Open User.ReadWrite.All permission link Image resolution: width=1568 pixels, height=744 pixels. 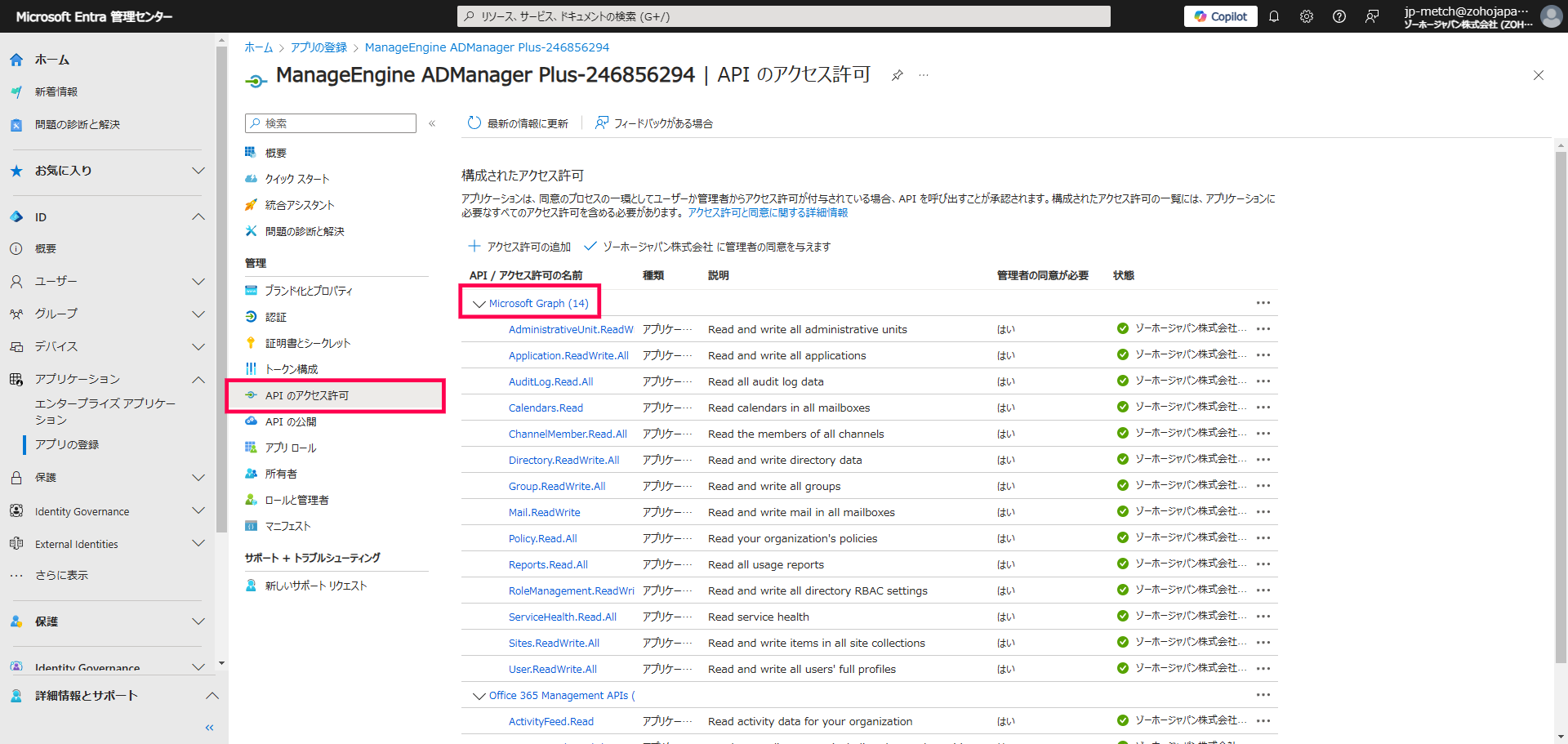pos(552,670)
